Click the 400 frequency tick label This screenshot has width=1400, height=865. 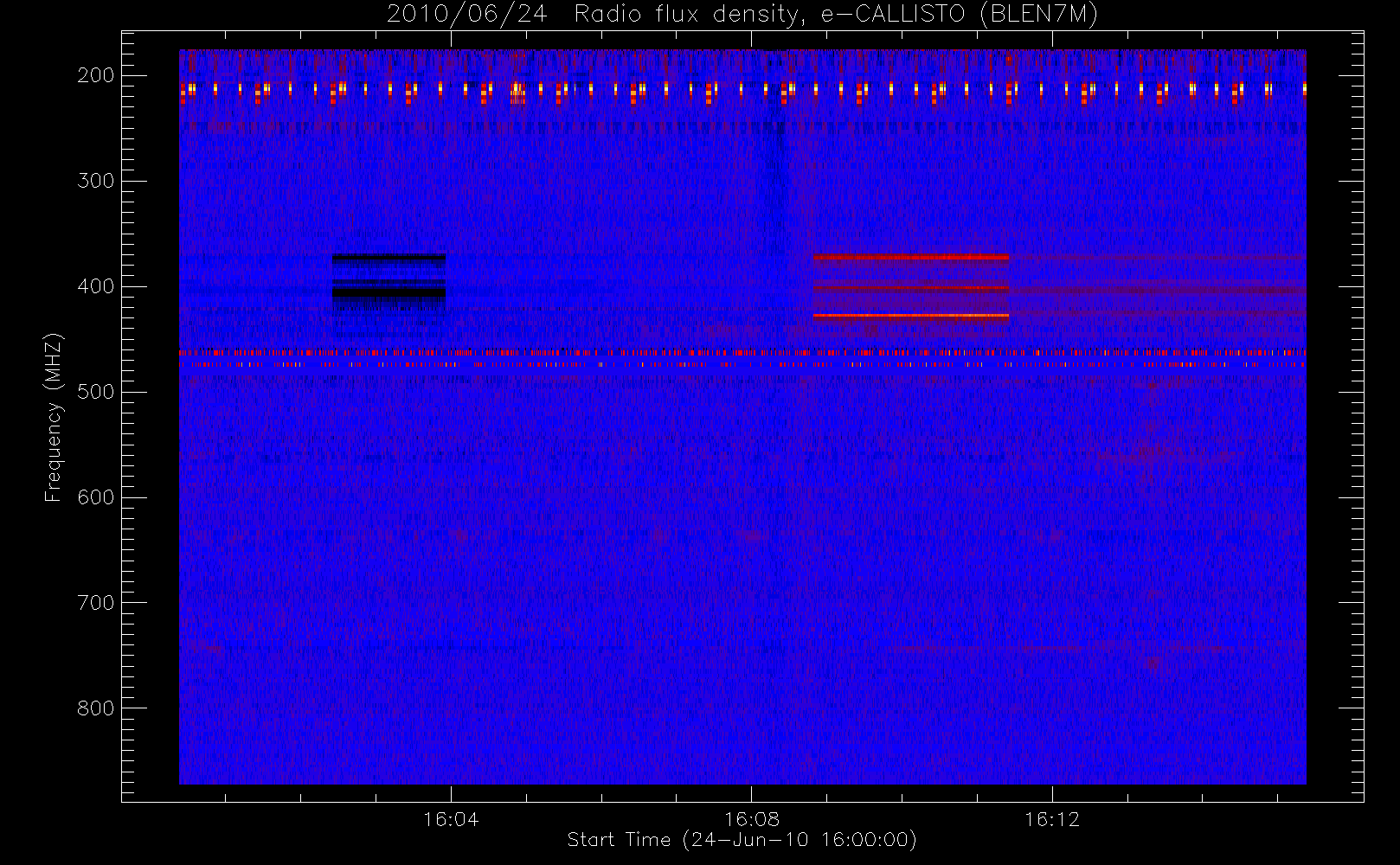pyautogui.click(x=96, y=286)
